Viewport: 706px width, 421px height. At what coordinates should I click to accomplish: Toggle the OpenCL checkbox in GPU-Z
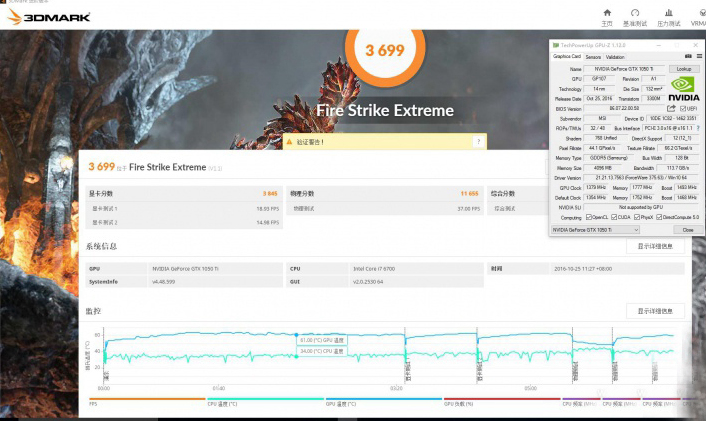[588, 217]
